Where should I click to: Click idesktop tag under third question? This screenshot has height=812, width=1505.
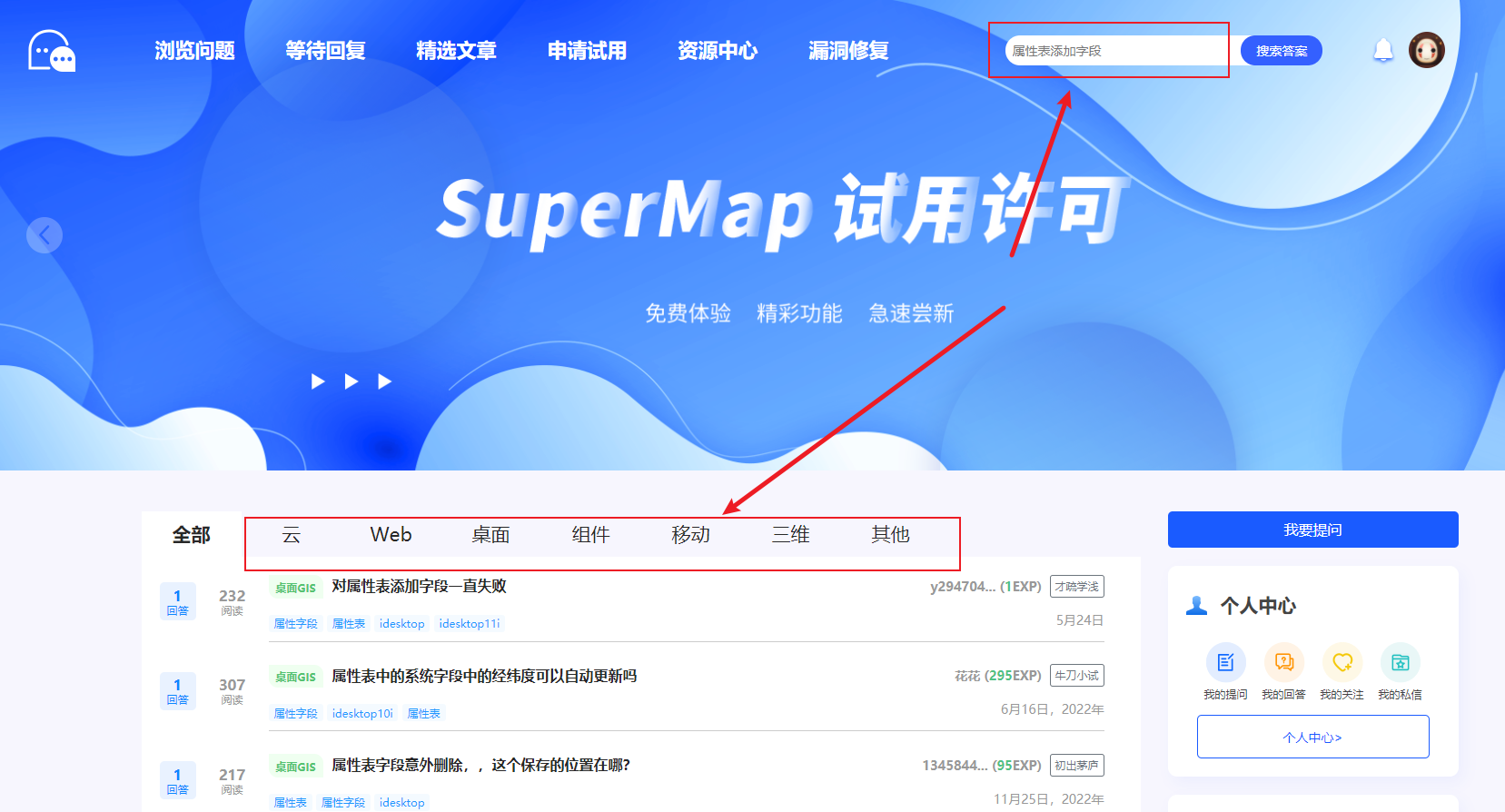(x=402, y=803)
